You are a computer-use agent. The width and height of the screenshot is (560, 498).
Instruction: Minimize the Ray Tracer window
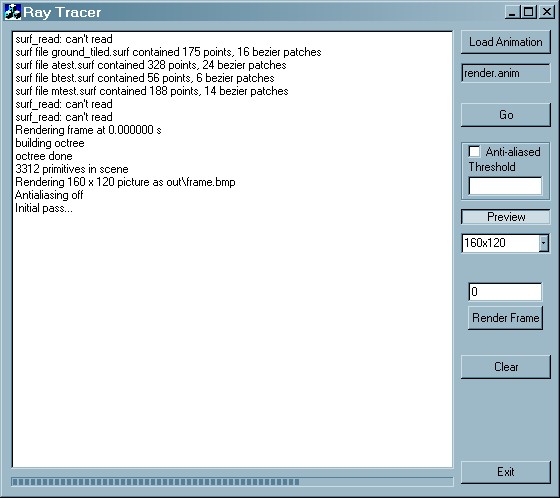click(x=512, y=12)
